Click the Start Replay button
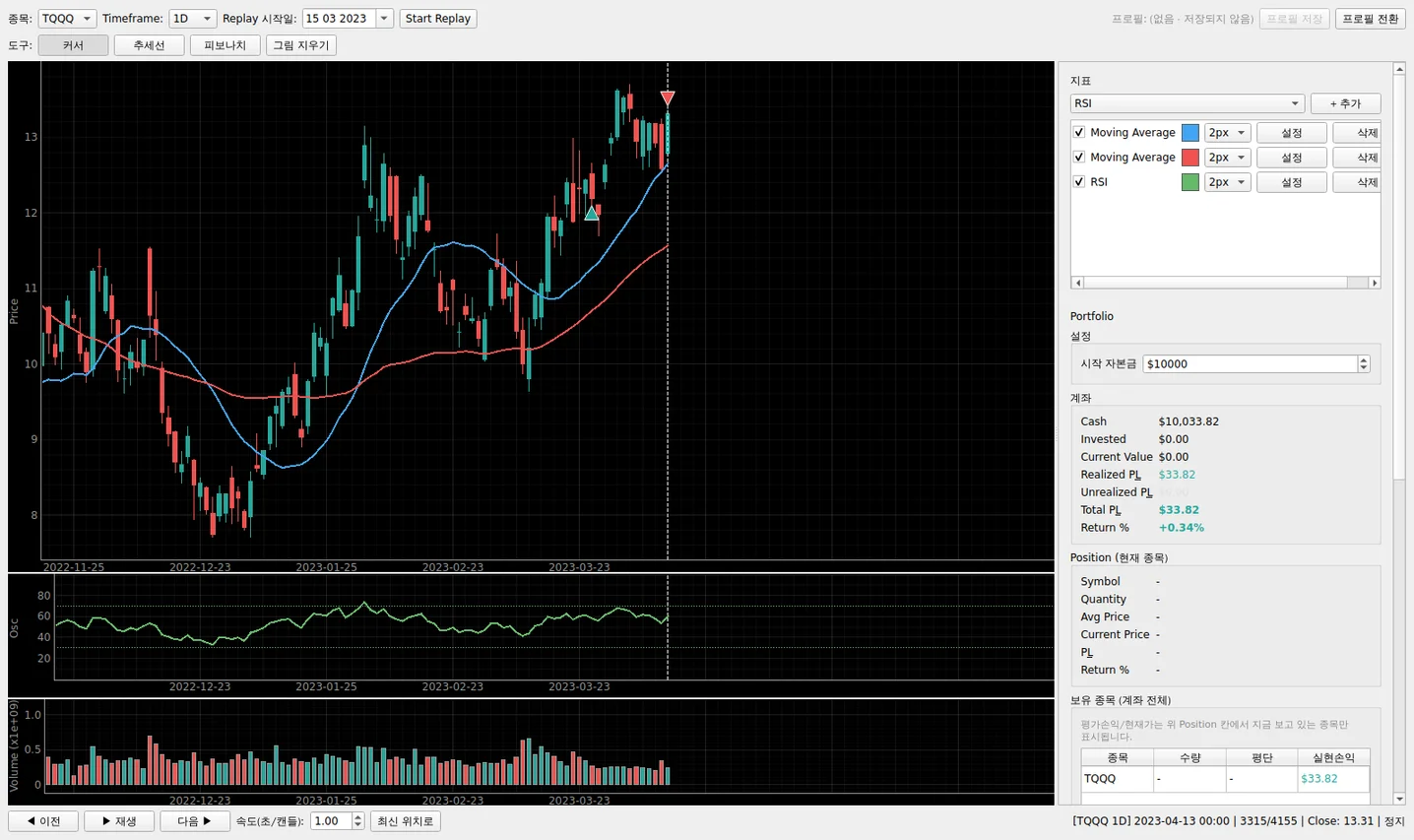 pyautogui.click(x=438, y=19)
